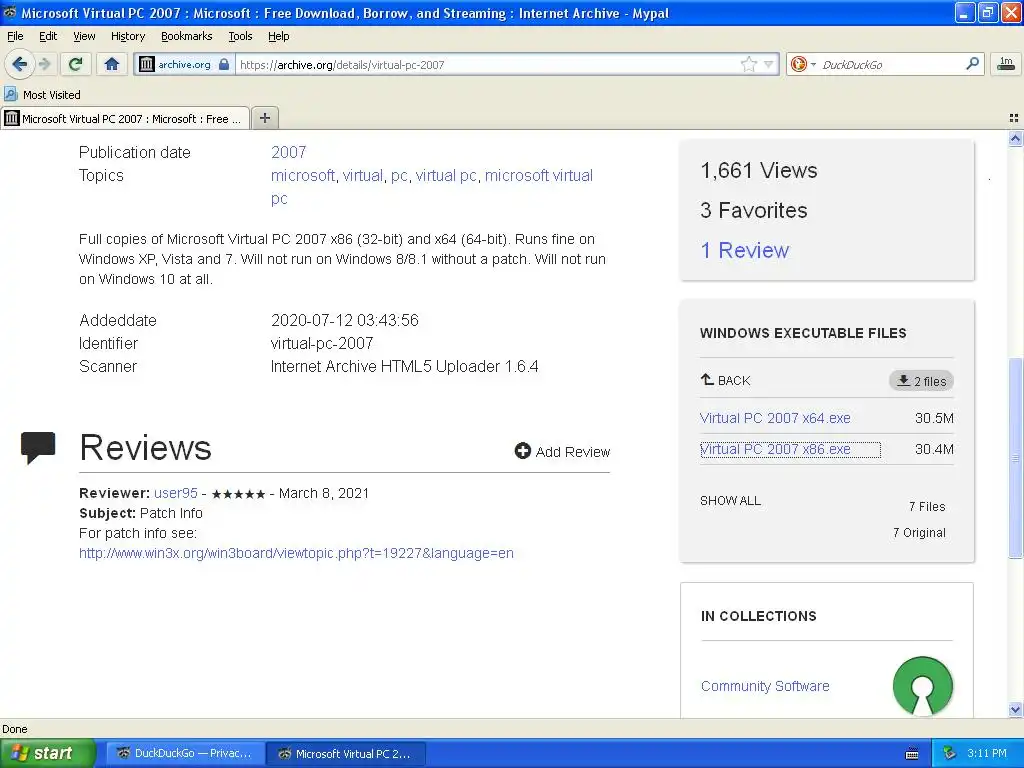Click BACK in the files panel
Image resolution: width=1024 pixels, height=768 pixels.
point(726,380)
